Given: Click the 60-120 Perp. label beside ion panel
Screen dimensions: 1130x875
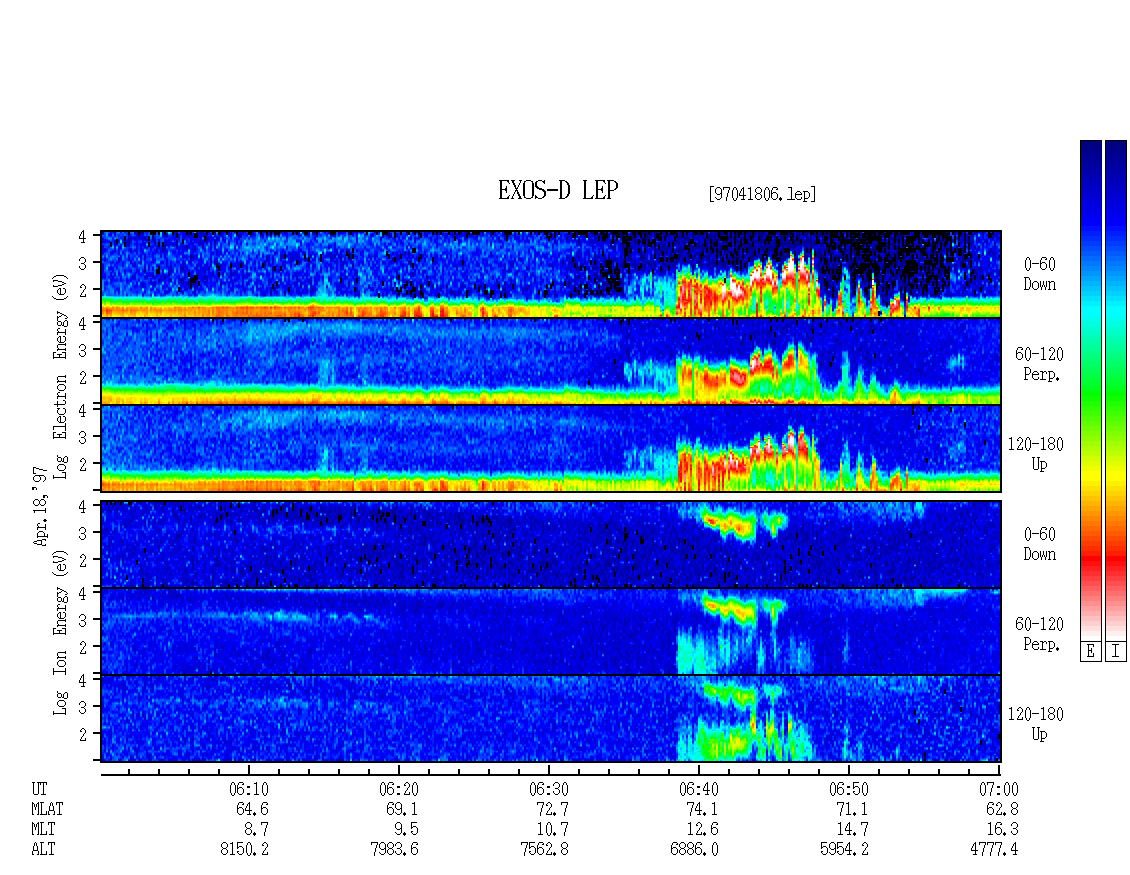Looking at the screenshot, I should tap(1038, 634).
